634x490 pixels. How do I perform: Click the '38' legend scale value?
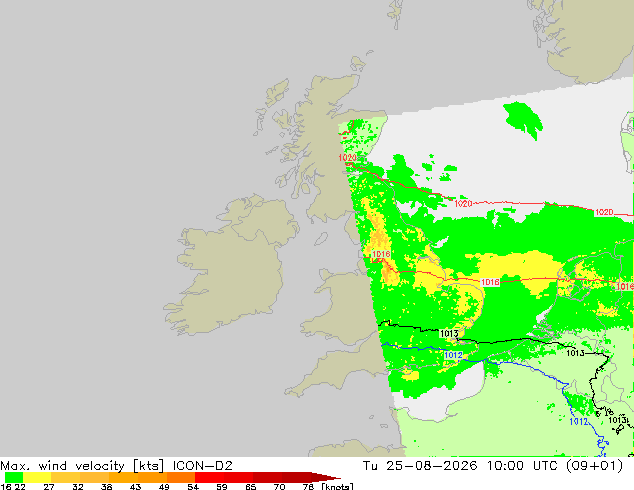pyautogui.click(x=106, y=486)
